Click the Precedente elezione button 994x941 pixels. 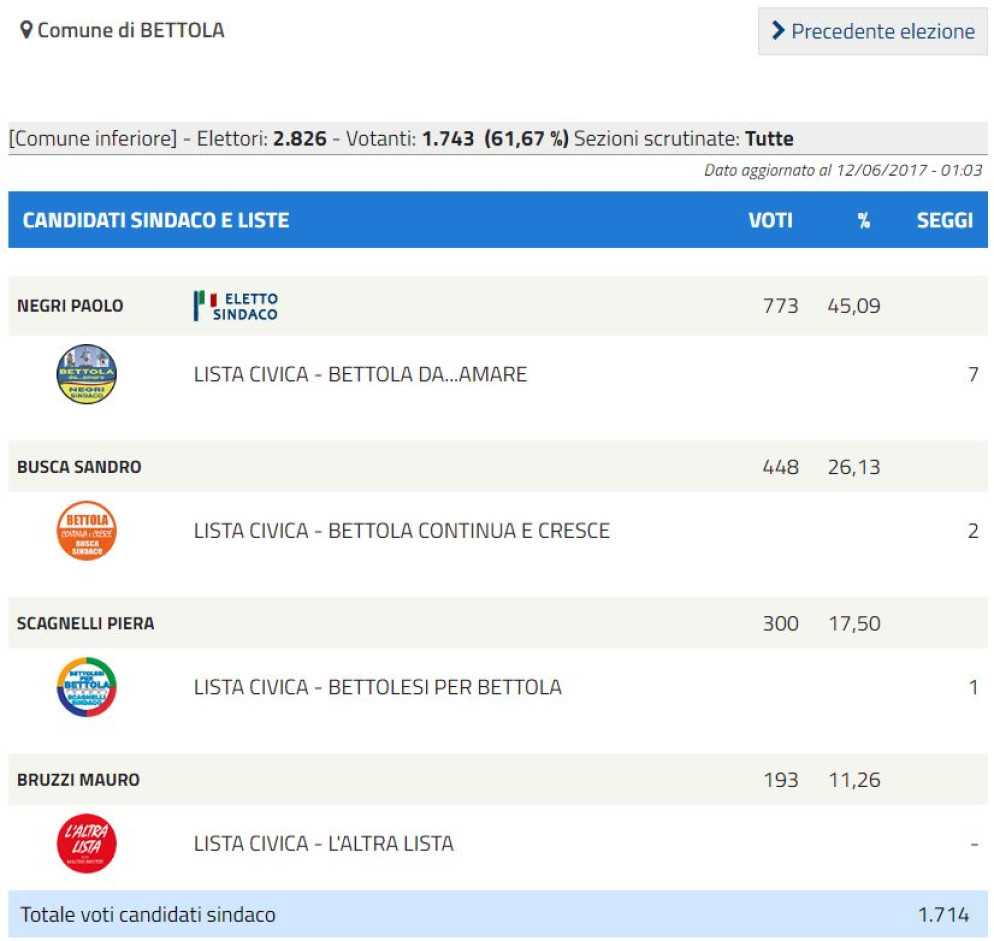pos(872,32)
